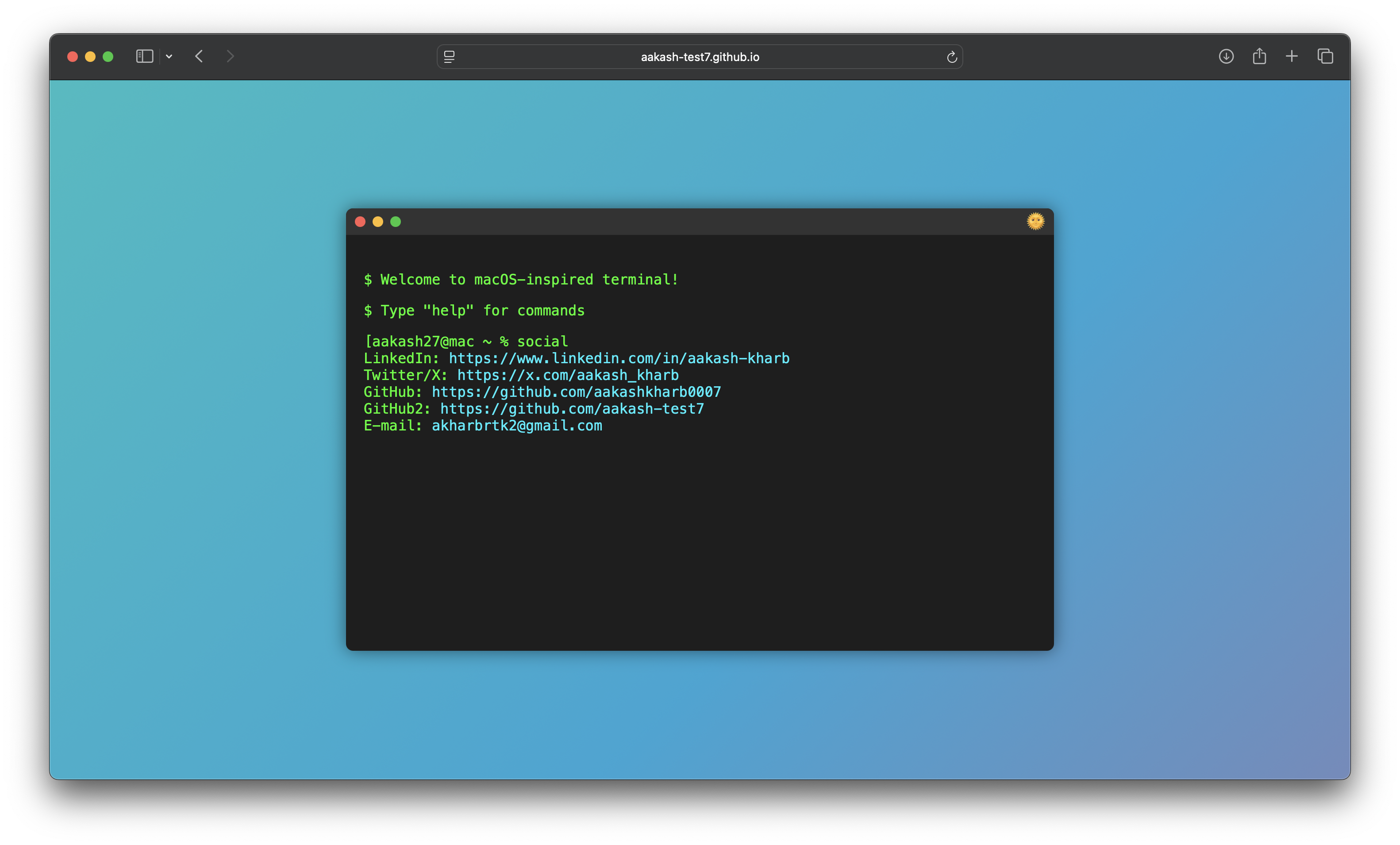
Task: Expand the sidebar options chevron dropdown
Action: coord(169,56)
